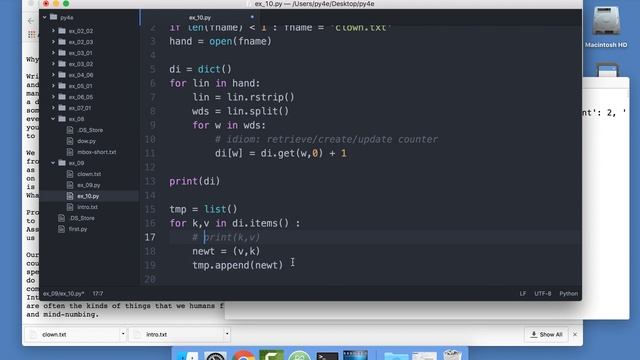
Task: Click the browser back arrow behind editor
Action: (x=31, y=21)
